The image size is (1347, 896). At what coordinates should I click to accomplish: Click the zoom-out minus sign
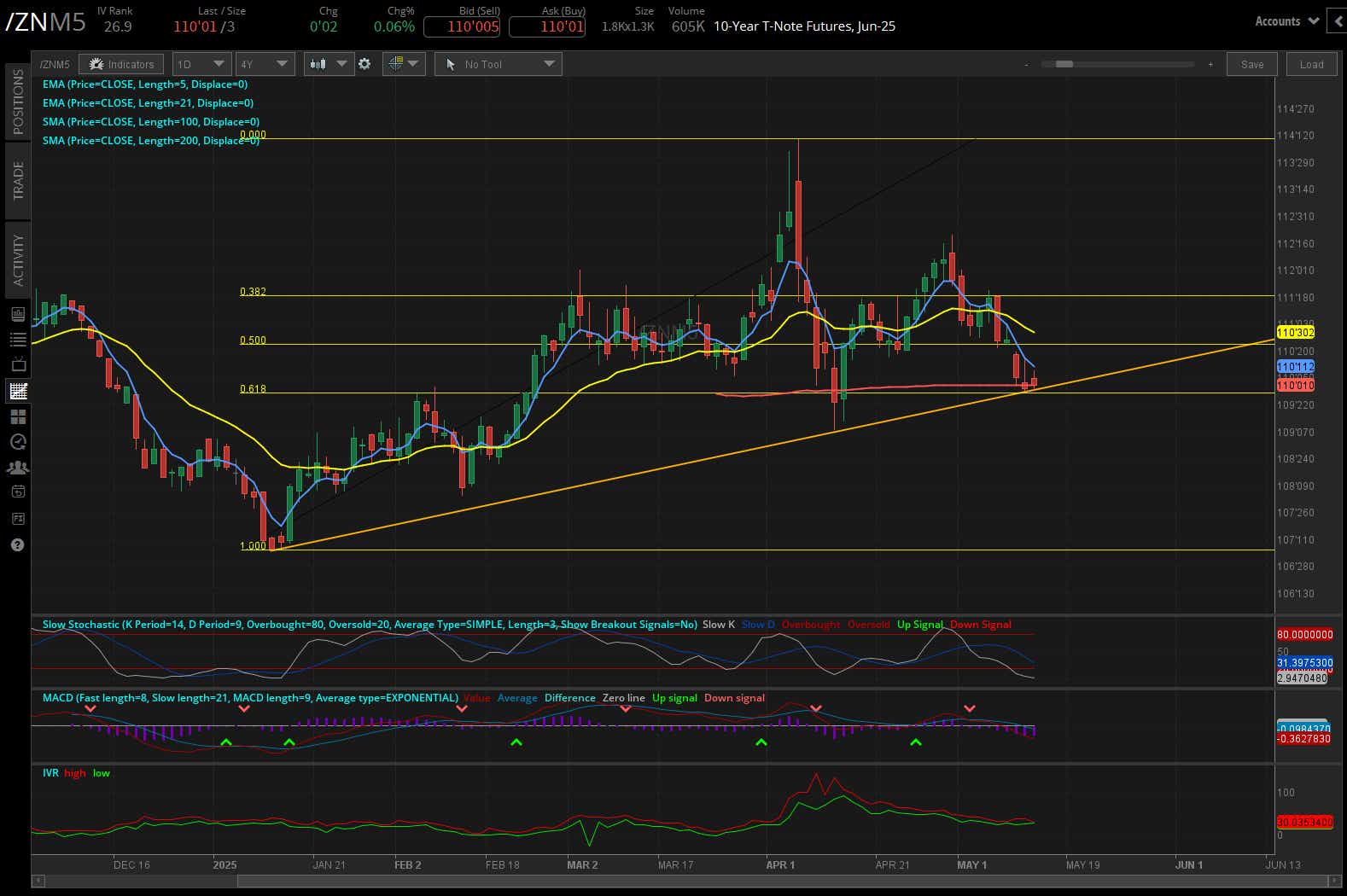pos(1026,65)
